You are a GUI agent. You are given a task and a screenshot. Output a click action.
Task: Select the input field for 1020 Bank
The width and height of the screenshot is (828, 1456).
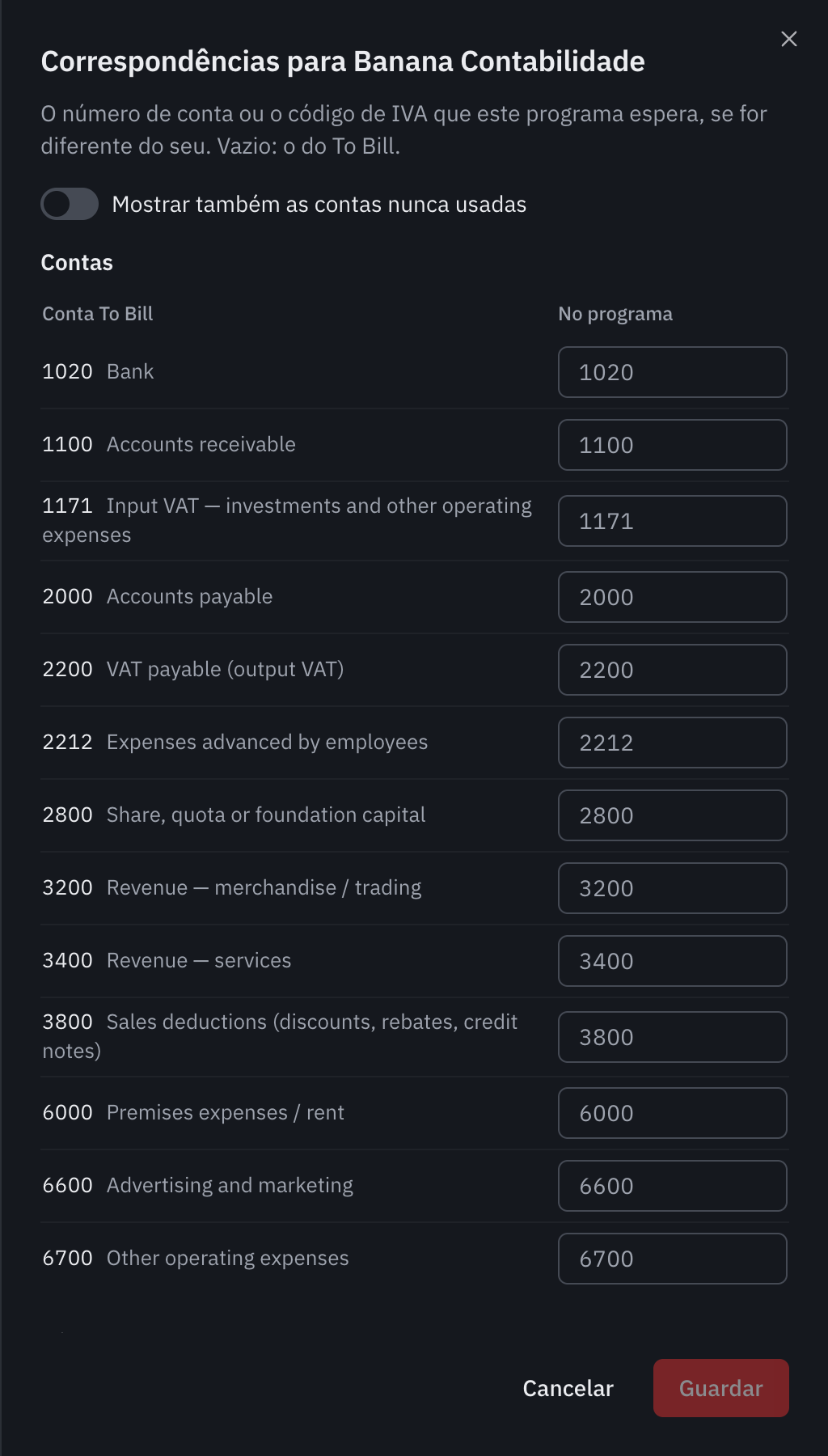(x=673, y=372)
